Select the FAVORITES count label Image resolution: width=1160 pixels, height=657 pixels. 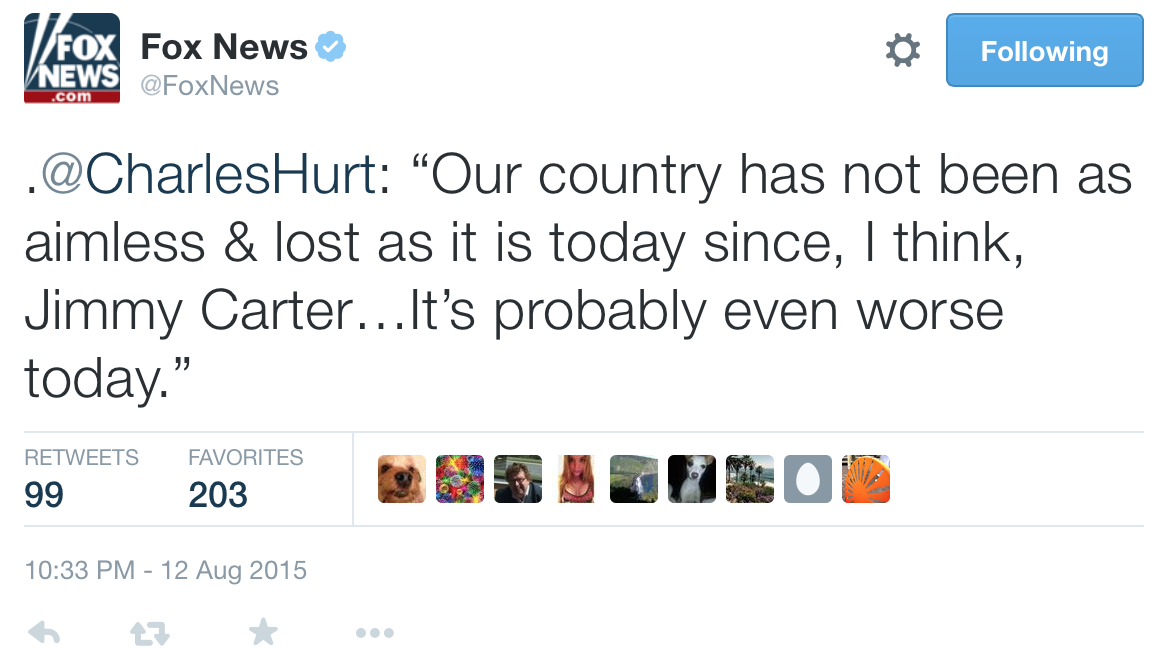245,457
